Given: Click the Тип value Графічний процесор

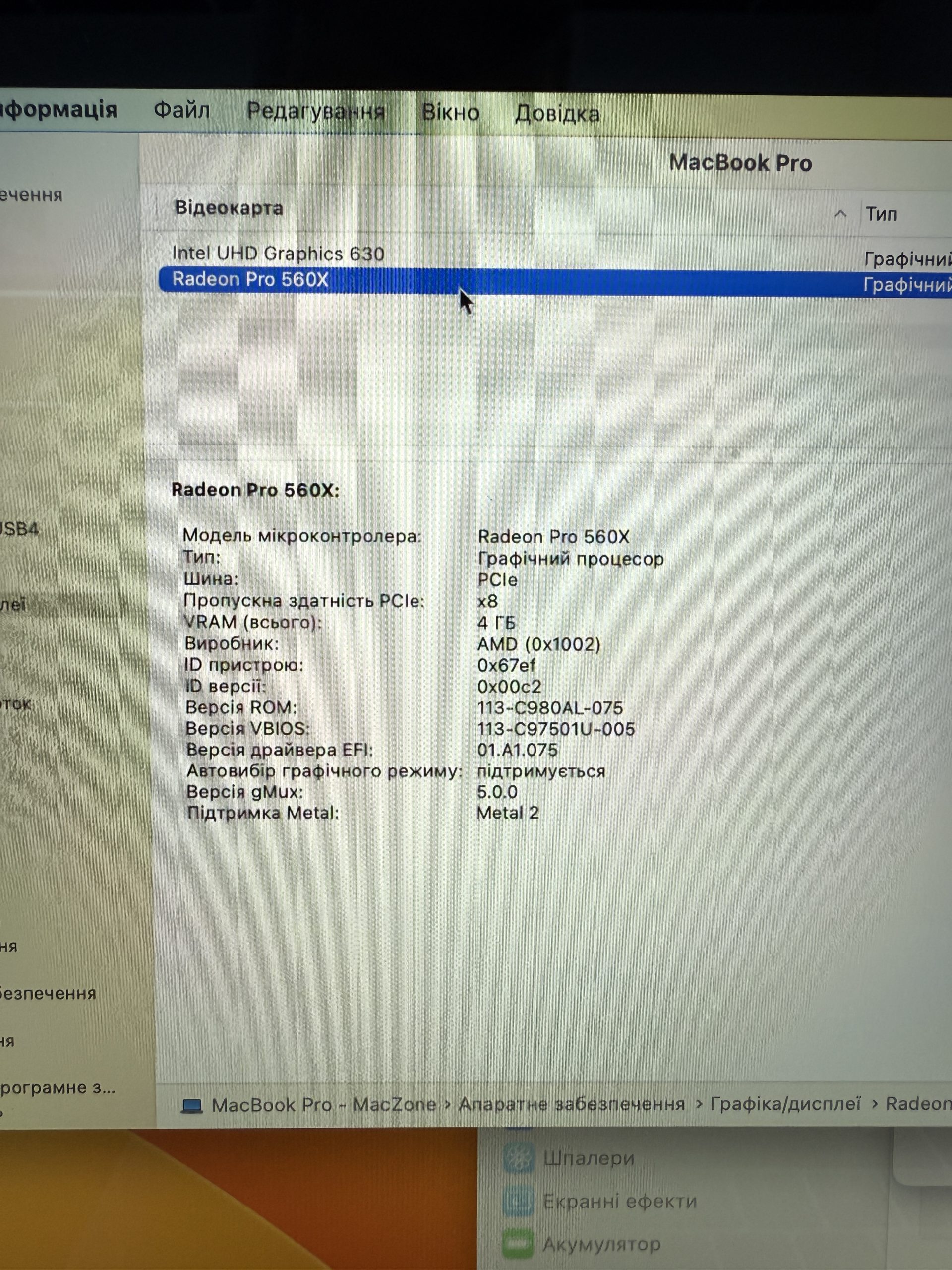Looking at the screenshot, I should [x=570, y=559].
